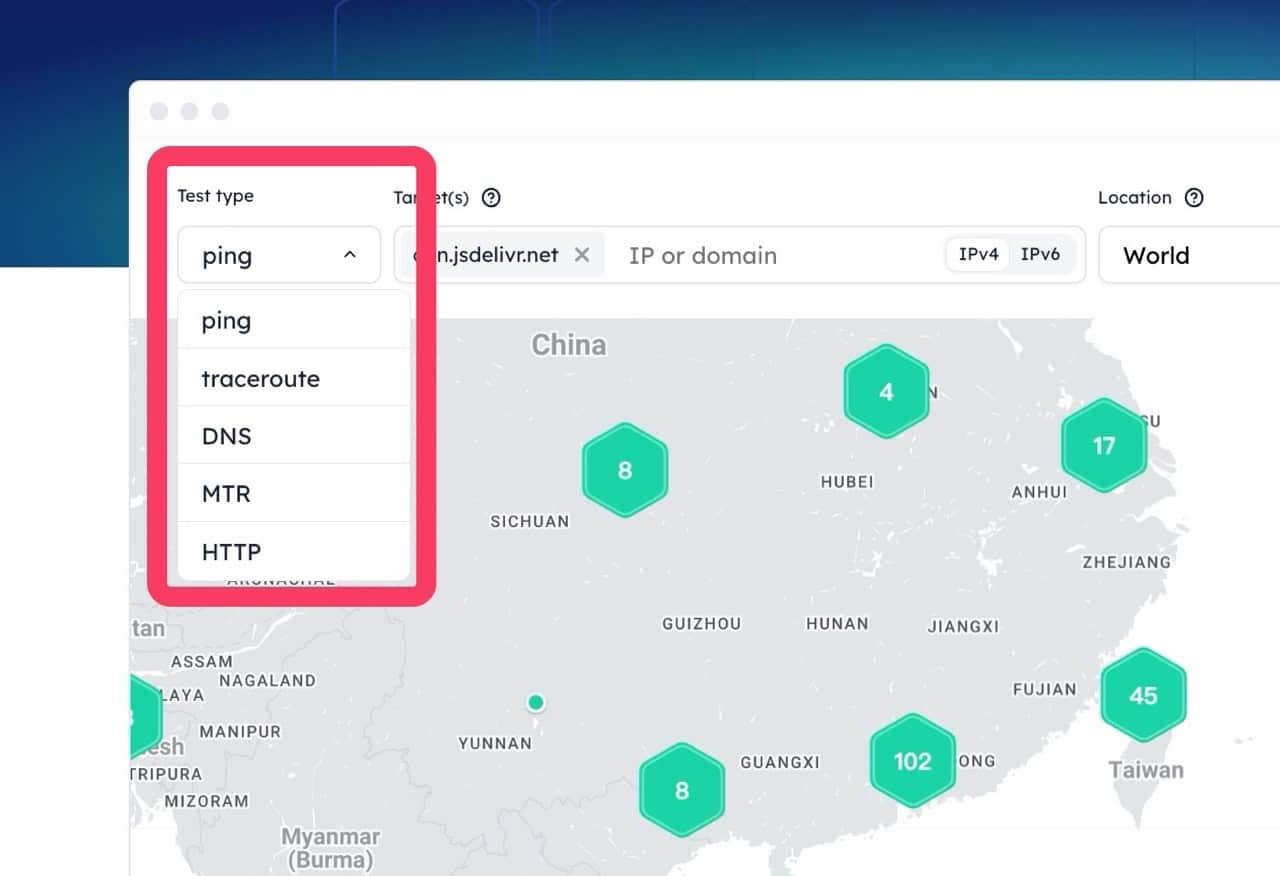Click the ANHUI map label
This screenshot has width=1280, height=876.
click(x=1039, y=492)
